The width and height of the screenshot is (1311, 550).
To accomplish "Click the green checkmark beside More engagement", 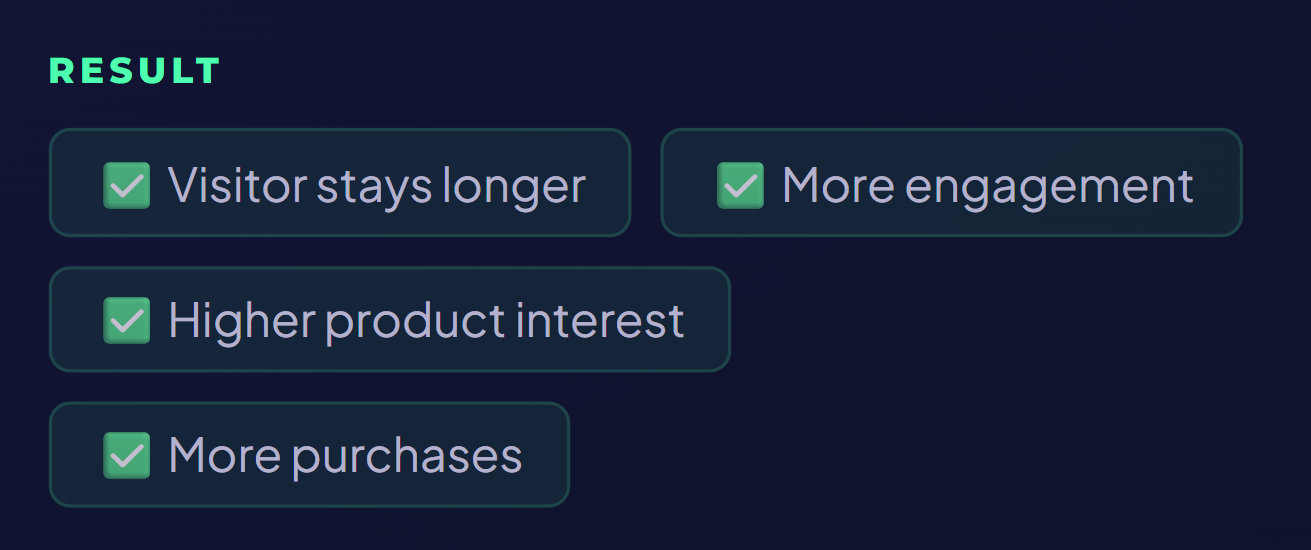I will [741, 185].
